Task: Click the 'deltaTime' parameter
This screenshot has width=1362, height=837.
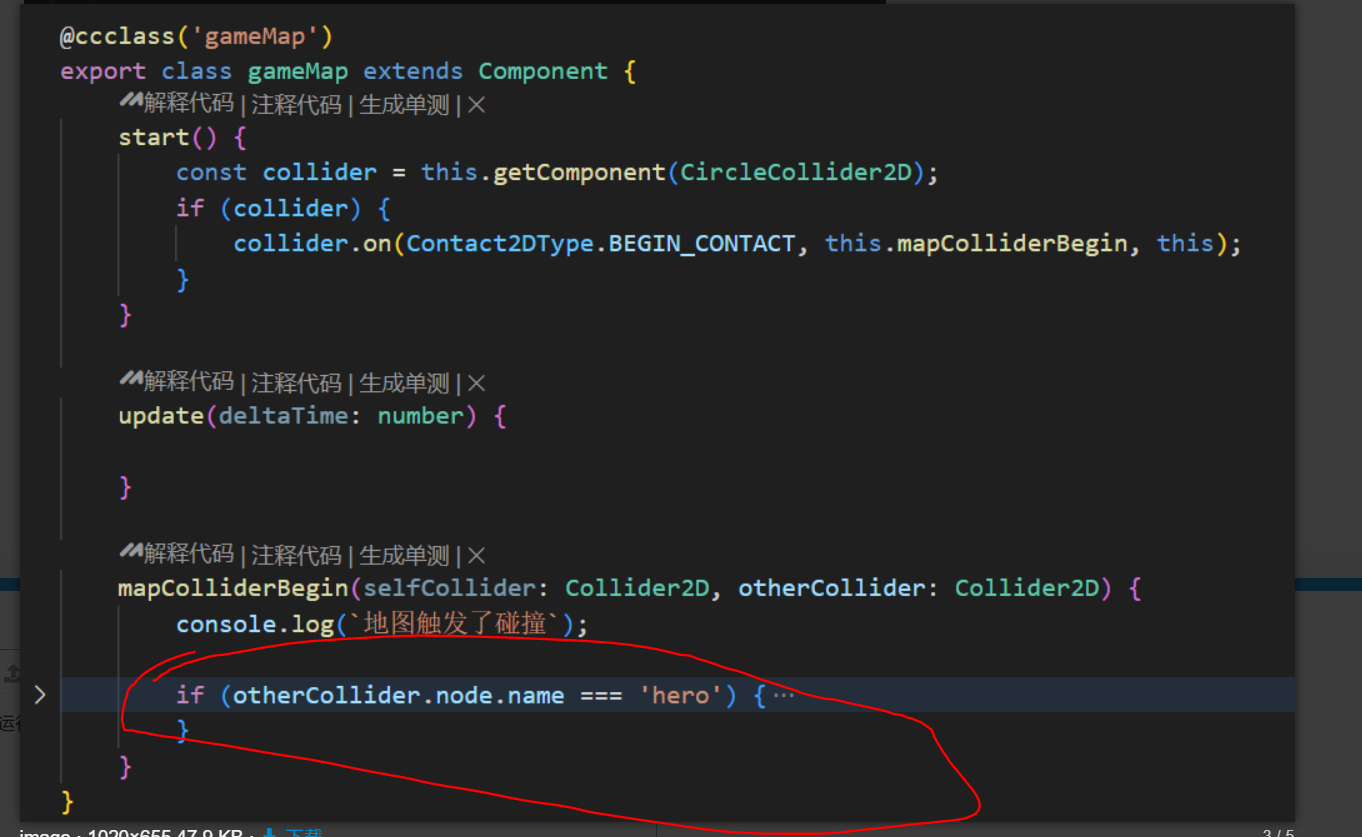Action: pos(284,416)
